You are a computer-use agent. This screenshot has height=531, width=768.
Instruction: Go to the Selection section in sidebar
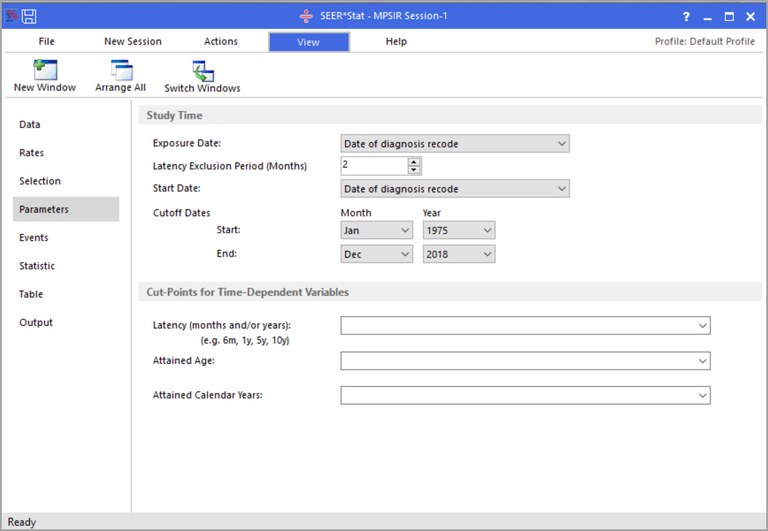coord(40,181)
